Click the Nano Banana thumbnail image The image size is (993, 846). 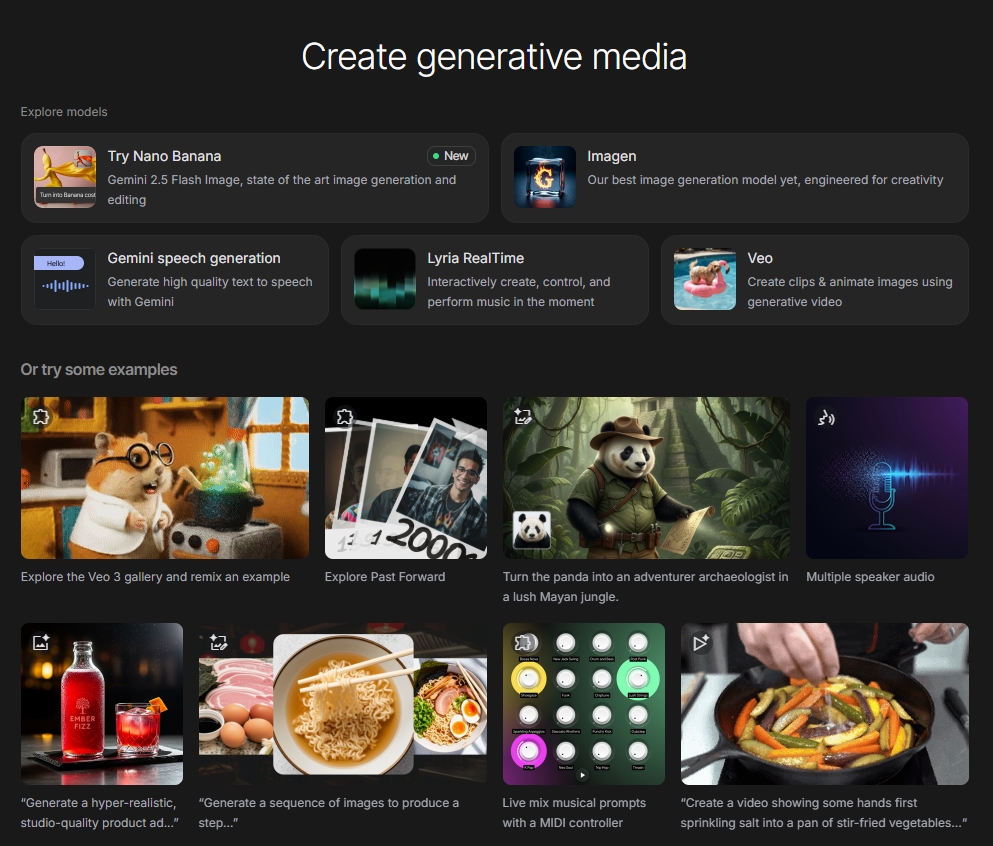coord(65,177)
